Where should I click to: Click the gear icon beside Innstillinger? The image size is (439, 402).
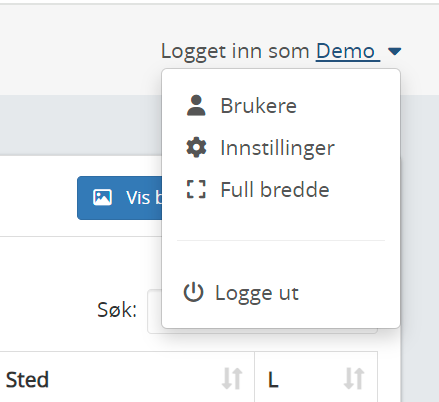tap(196, 147)
